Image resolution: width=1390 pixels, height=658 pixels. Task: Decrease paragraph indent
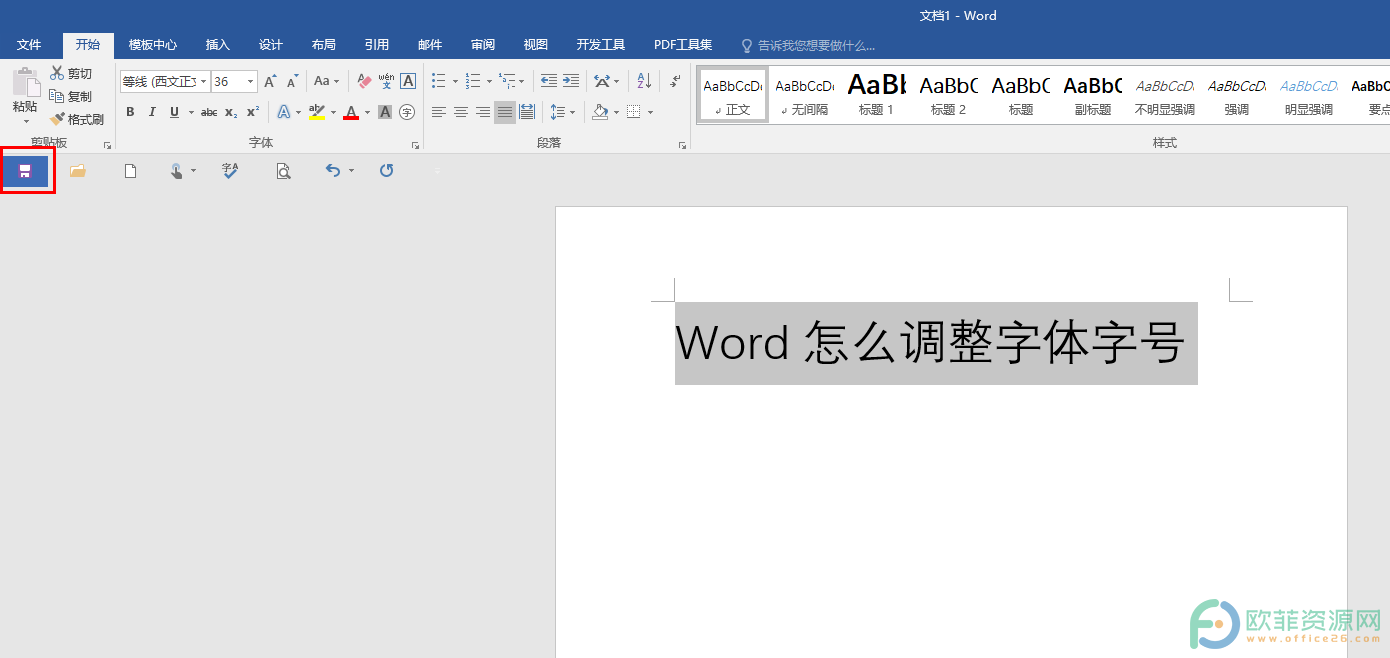pos(549,81)
